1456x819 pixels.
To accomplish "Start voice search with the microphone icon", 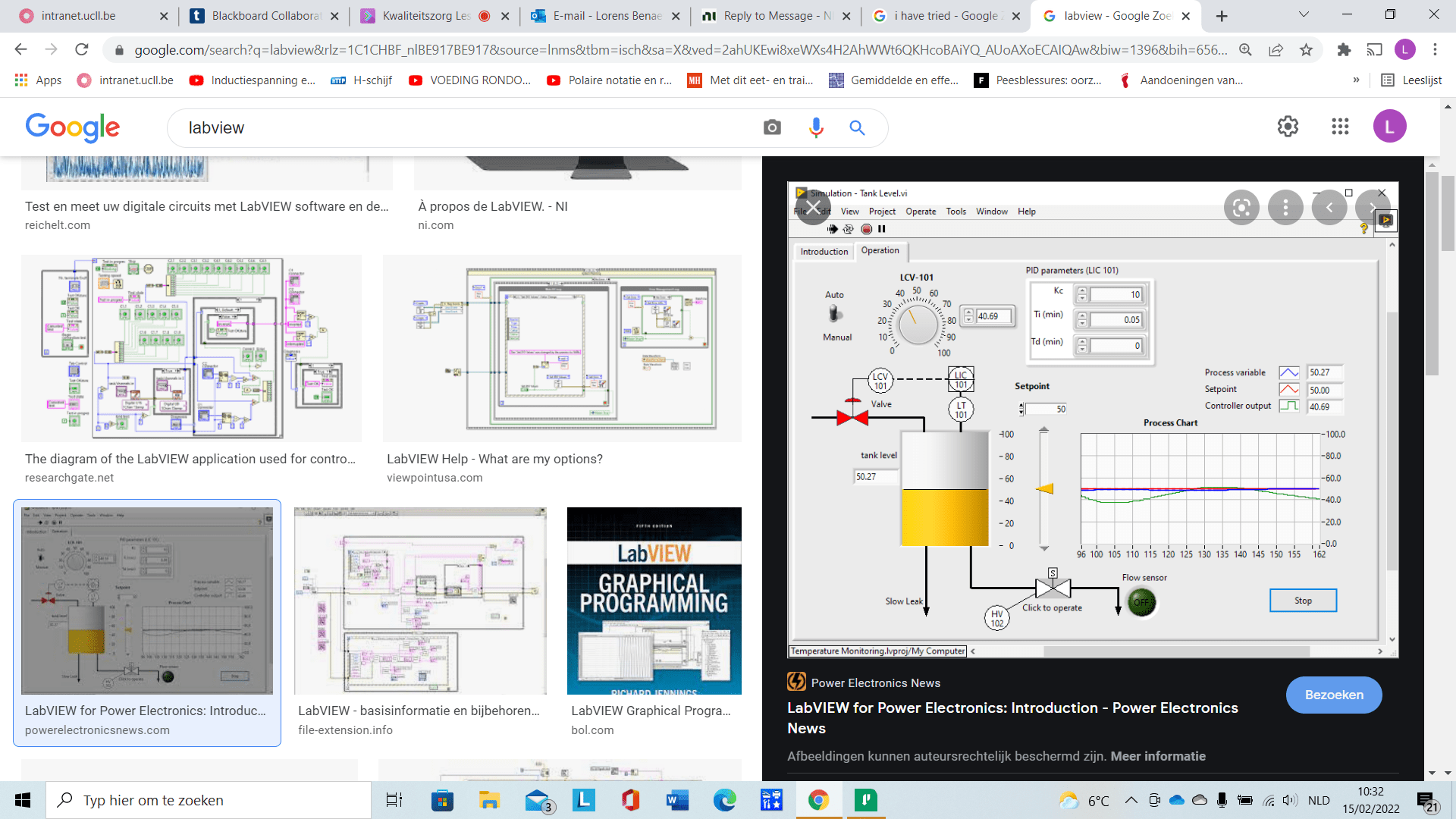I will click(x=815, y=127).
